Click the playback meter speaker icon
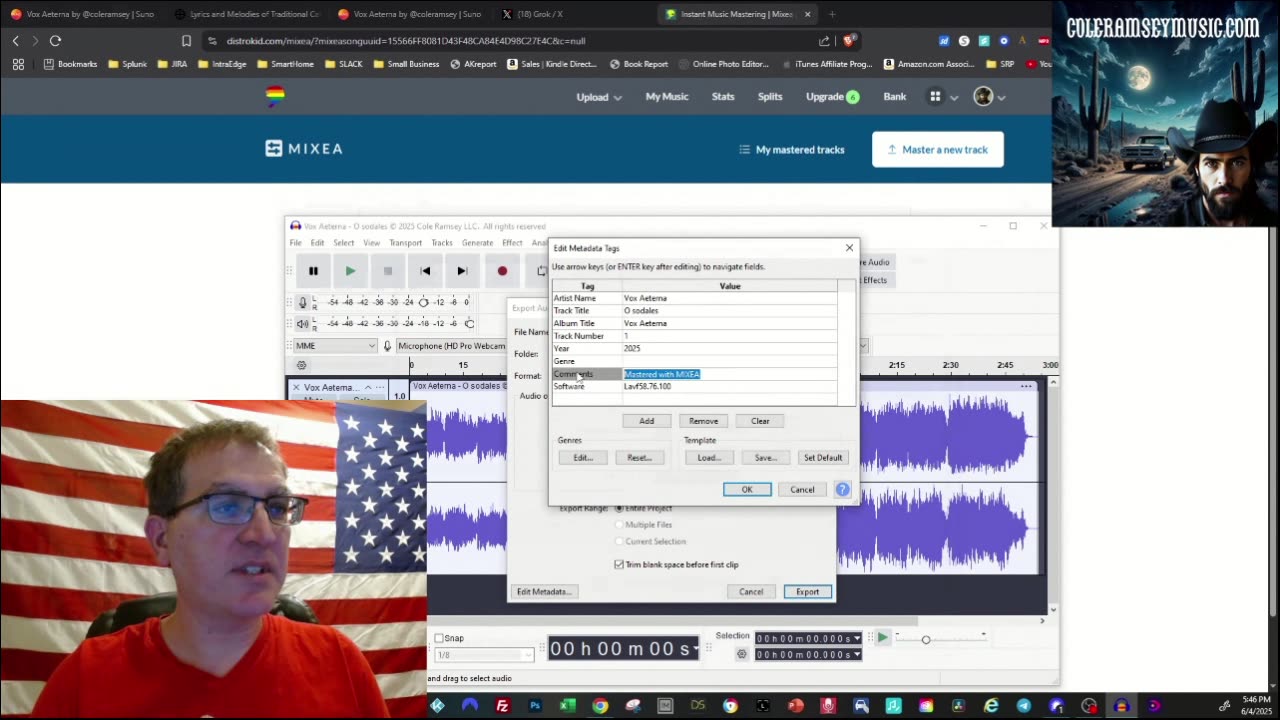1280x720 pixels. (303, 323)
